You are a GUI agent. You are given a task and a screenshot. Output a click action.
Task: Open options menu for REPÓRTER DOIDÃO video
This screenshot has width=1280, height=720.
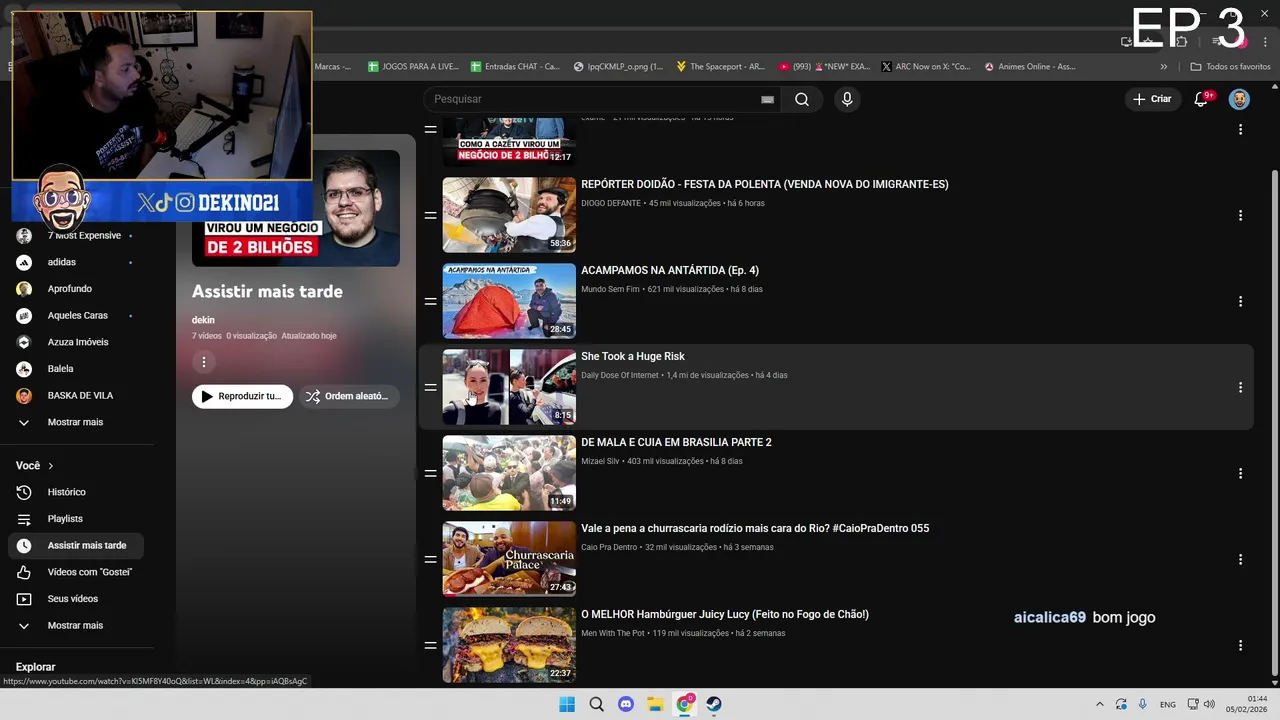pyautogui.click(x=1240, y=215)
